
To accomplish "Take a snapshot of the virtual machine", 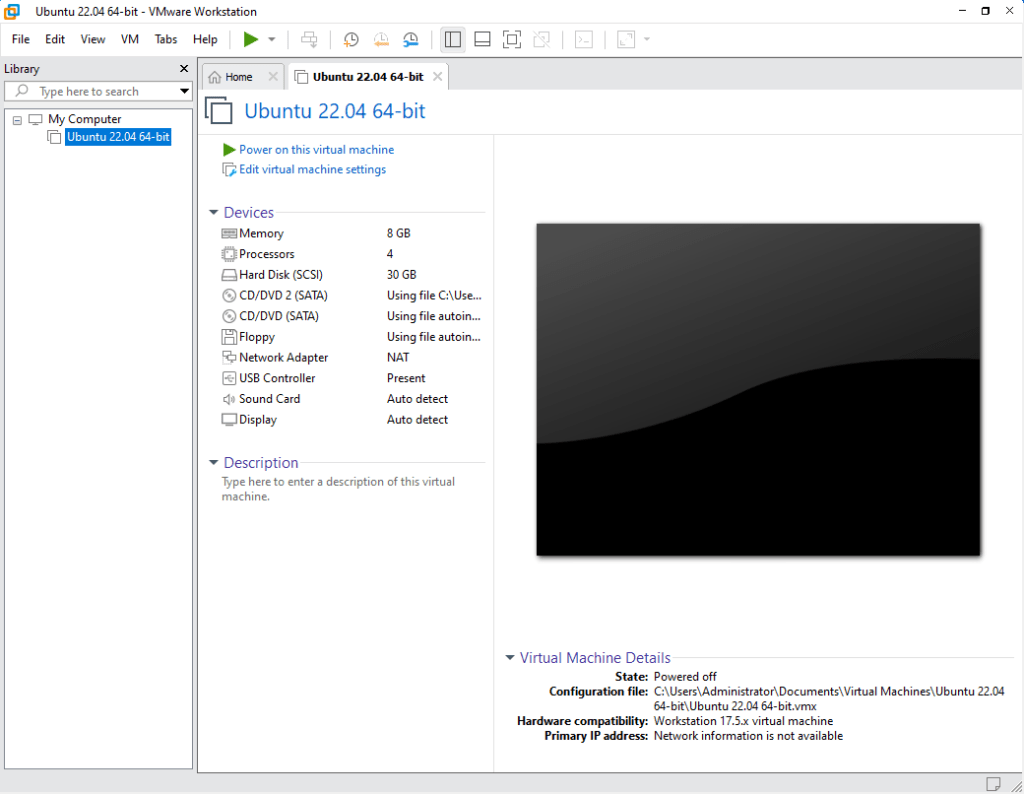I will tap(350, 39).
